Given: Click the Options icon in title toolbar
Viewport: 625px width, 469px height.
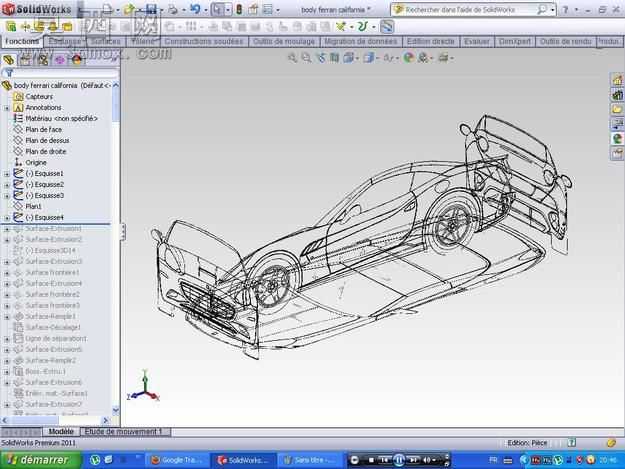Looking at the screenshot, I should [x=268, y=9].
